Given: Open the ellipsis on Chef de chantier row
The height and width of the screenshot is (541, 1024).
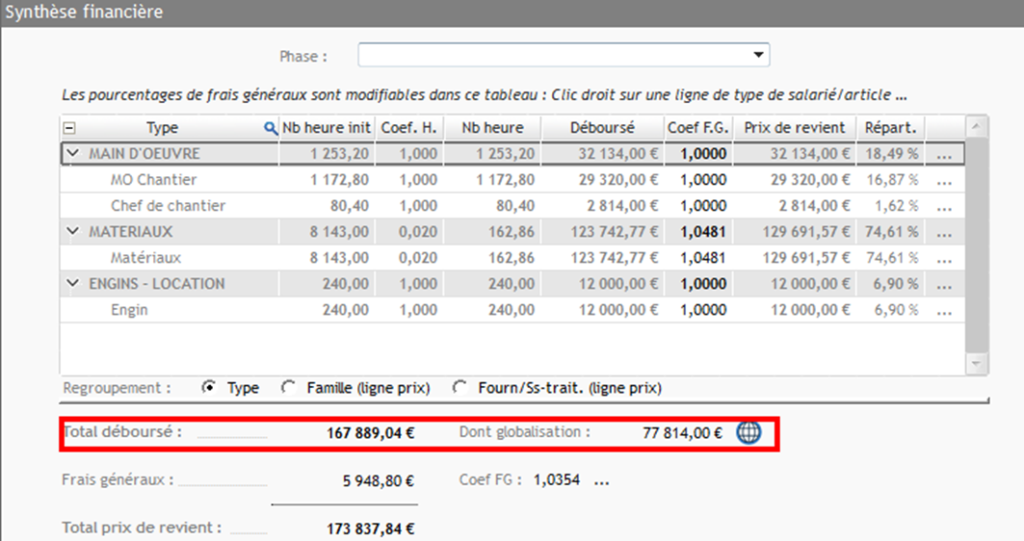Looking at the screenshot, I should pos(944,208).
